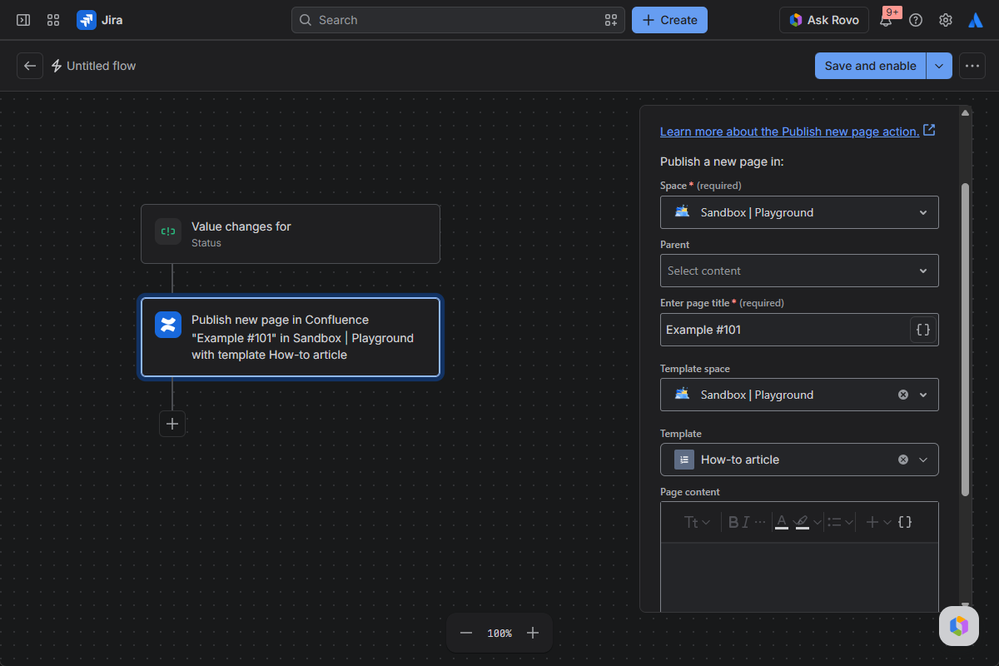The image size is (999, 666).
Task: Add a new step with plus
Action: pyautogui.click(x=172, y=424)
